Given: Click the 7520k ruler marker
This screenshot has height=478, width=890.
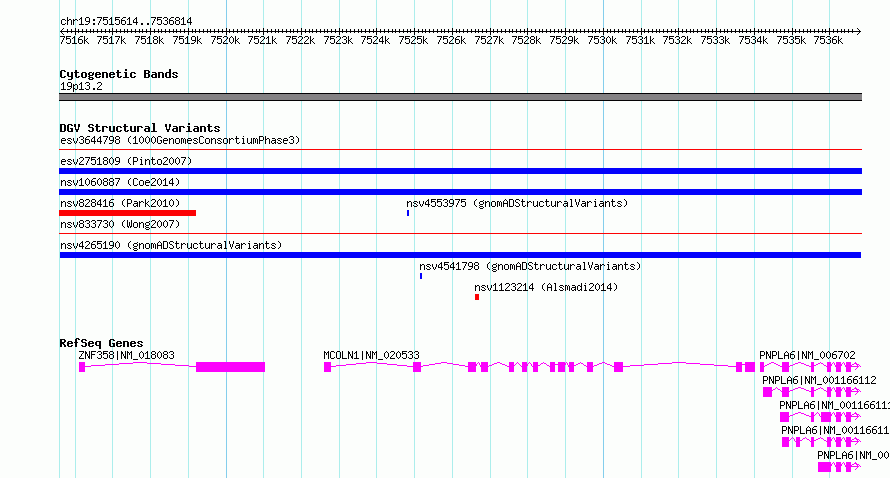Looking at the screenshot, I should pos(225,40).
